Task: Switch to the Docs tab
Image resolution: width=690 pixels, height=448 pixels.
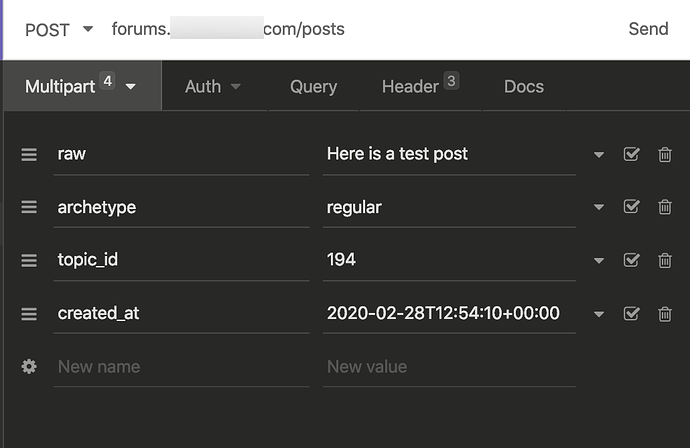Action: click(x=524, y=86)
